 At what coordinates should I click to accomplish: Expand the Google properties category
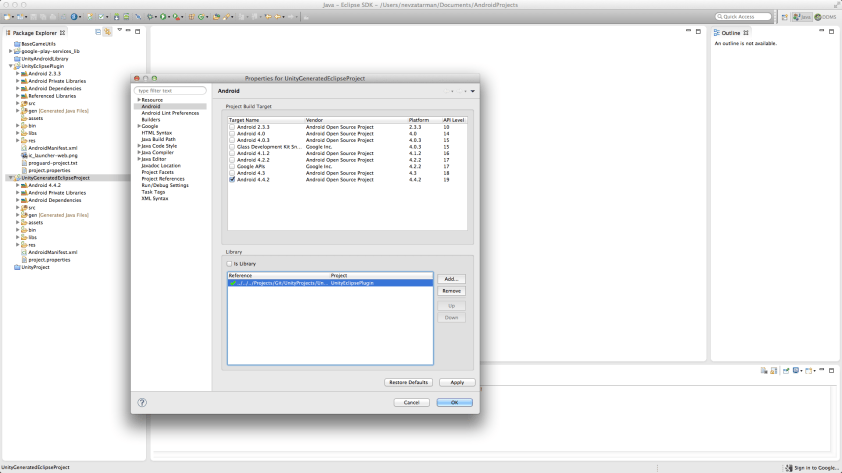coord(139,126)
